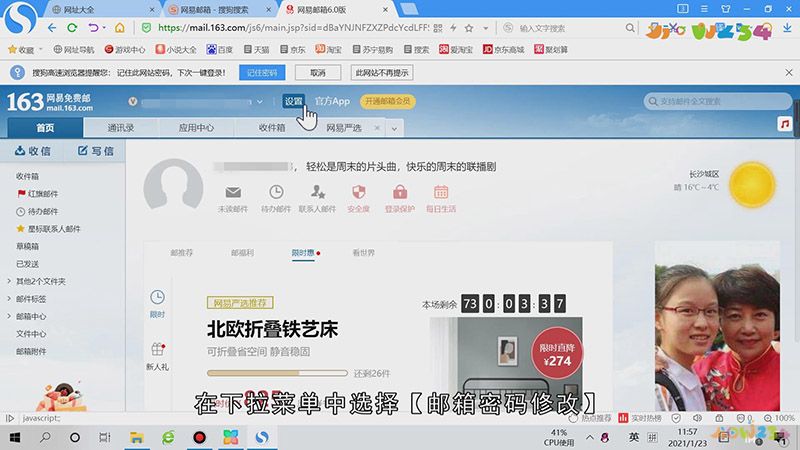
Task: Open 安全度 shield icon
Action: point(359,192)
